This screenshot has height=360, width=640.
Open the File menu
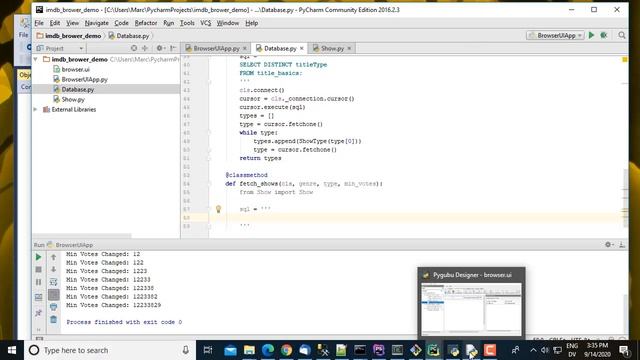pos(39,23)
